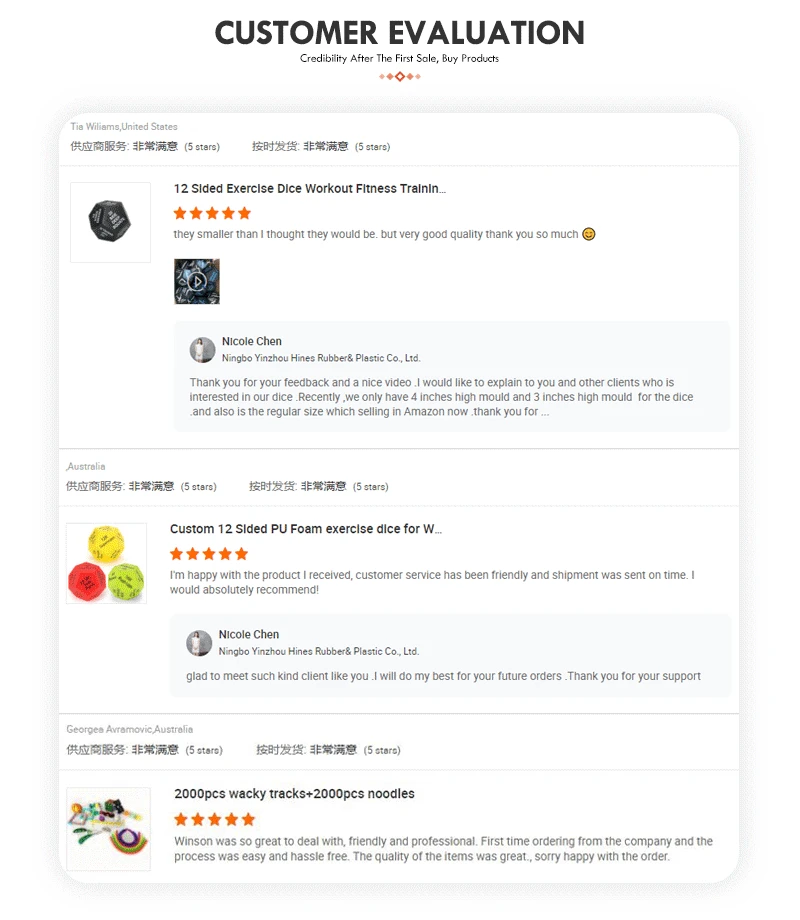Screen dimensions: 800x920
Task: Click the smiley emoji in first review
Action: coord(589,234)
